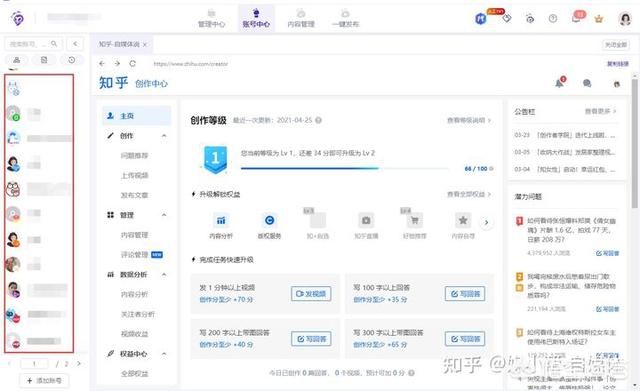This screenshot has width=640, height=391.
Task: Open 全部权益 in sidebar
Action: [134, 374]
